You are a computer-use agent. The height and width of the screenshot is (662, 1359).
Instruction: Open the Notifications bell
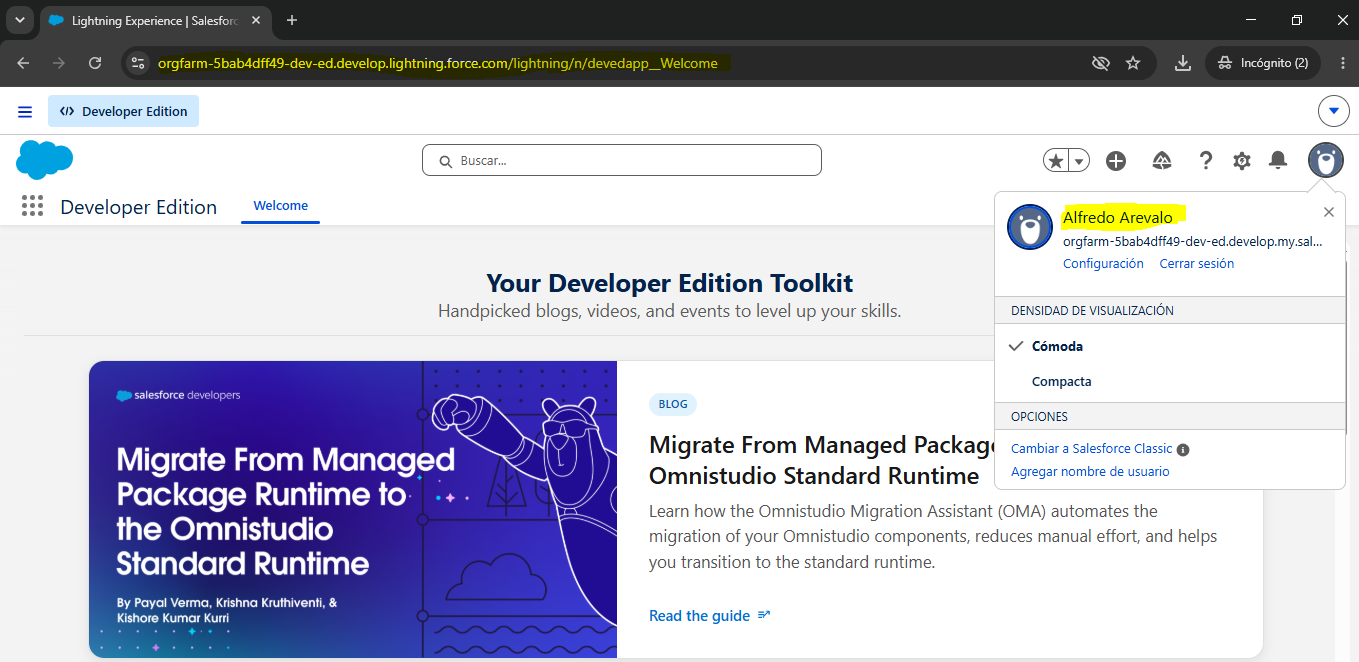click(1278, 160)
